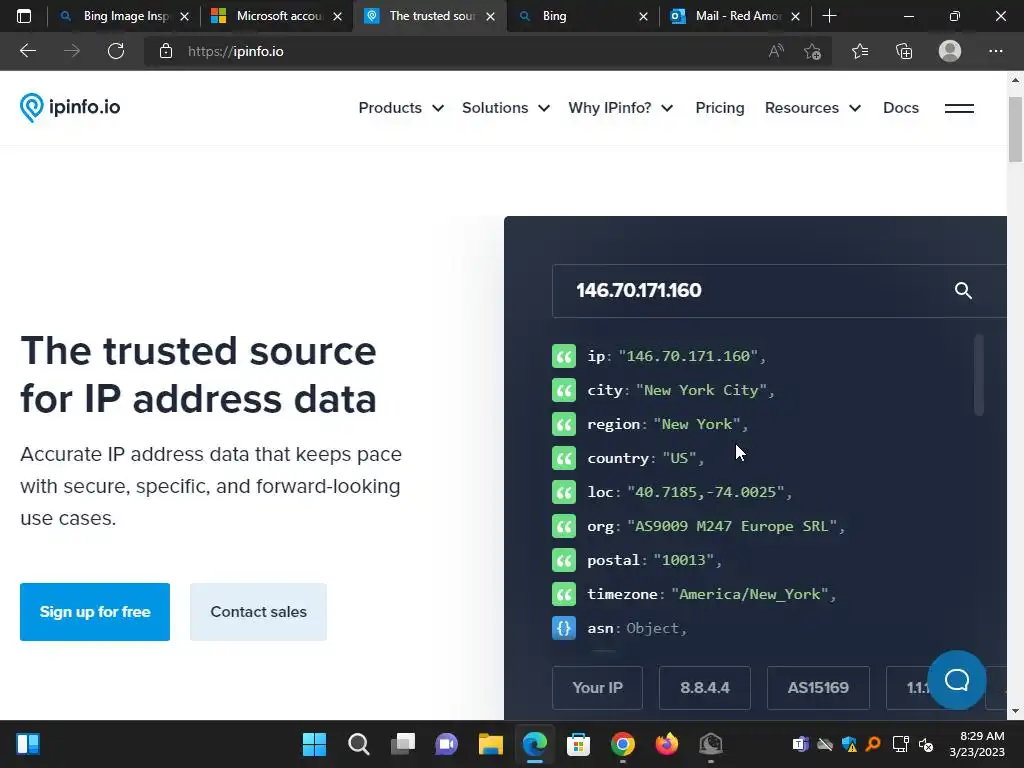The width and height of the screenshot is (1024, 768).
Task: Click the "America/New_York" timezone value
Action: tap(750, 594)
